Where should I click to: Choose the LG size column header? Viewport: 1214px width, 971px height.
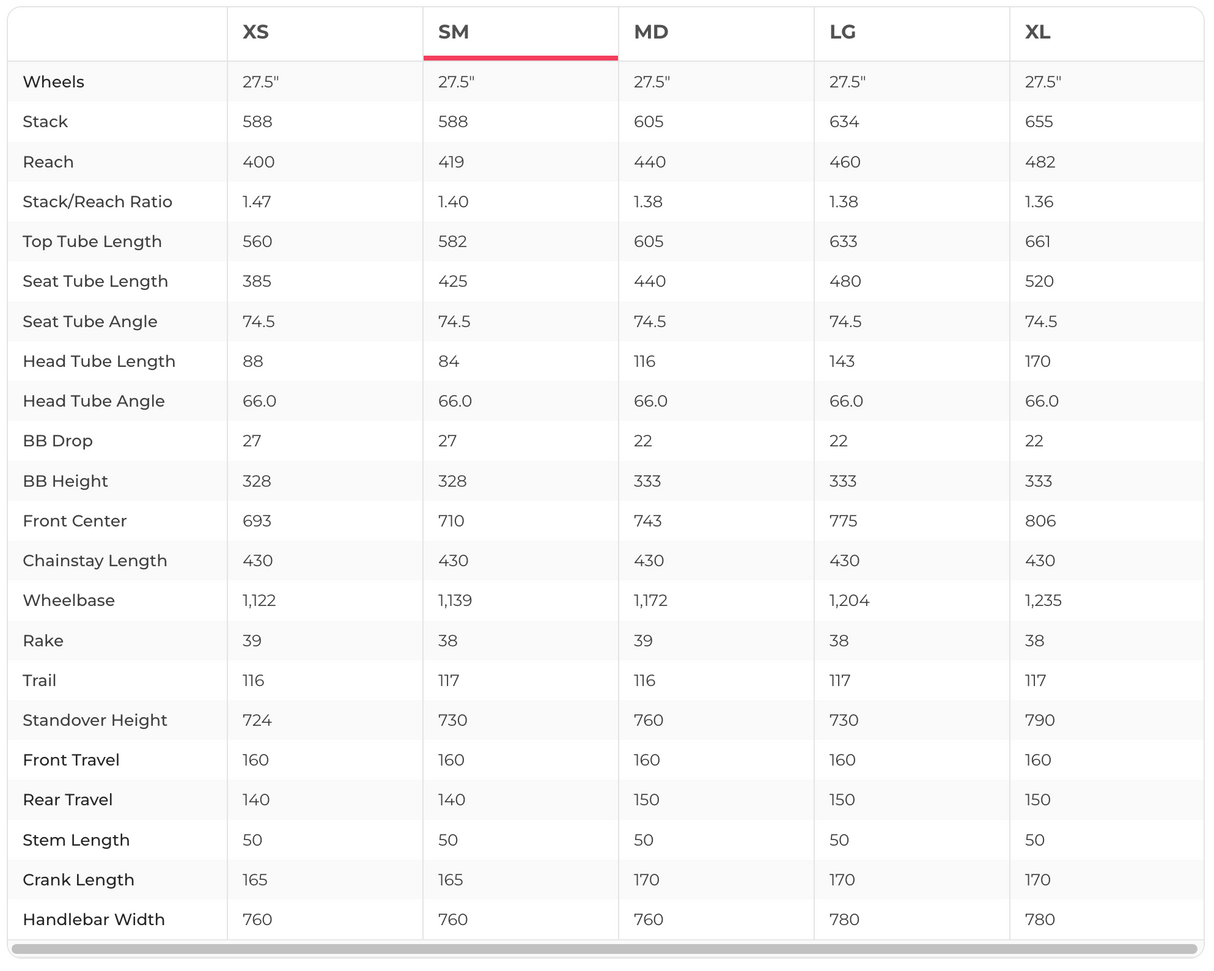tap(842, 33)
